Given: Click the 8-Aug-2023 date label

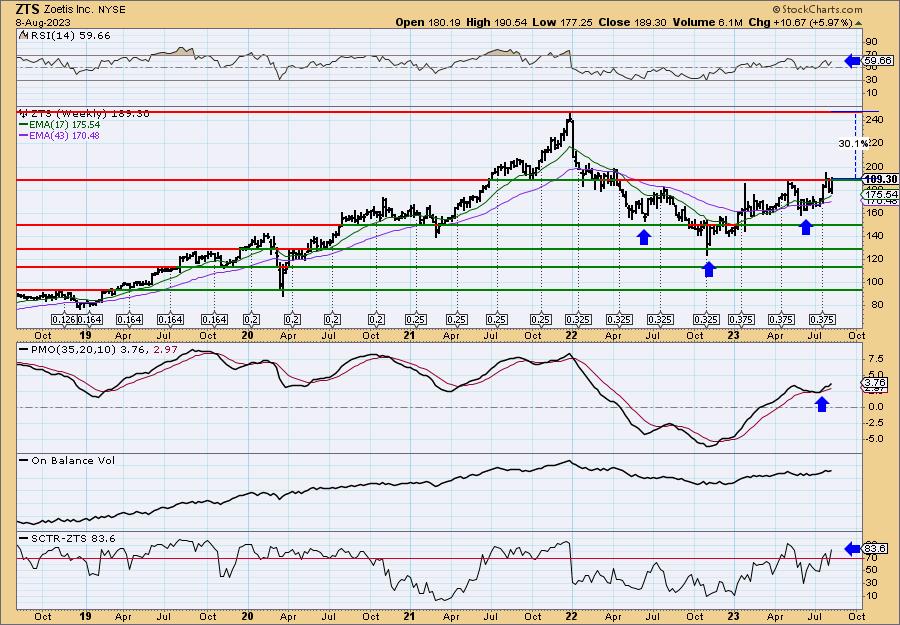Looking at the screenshot, I should click(x=43, y=22).
